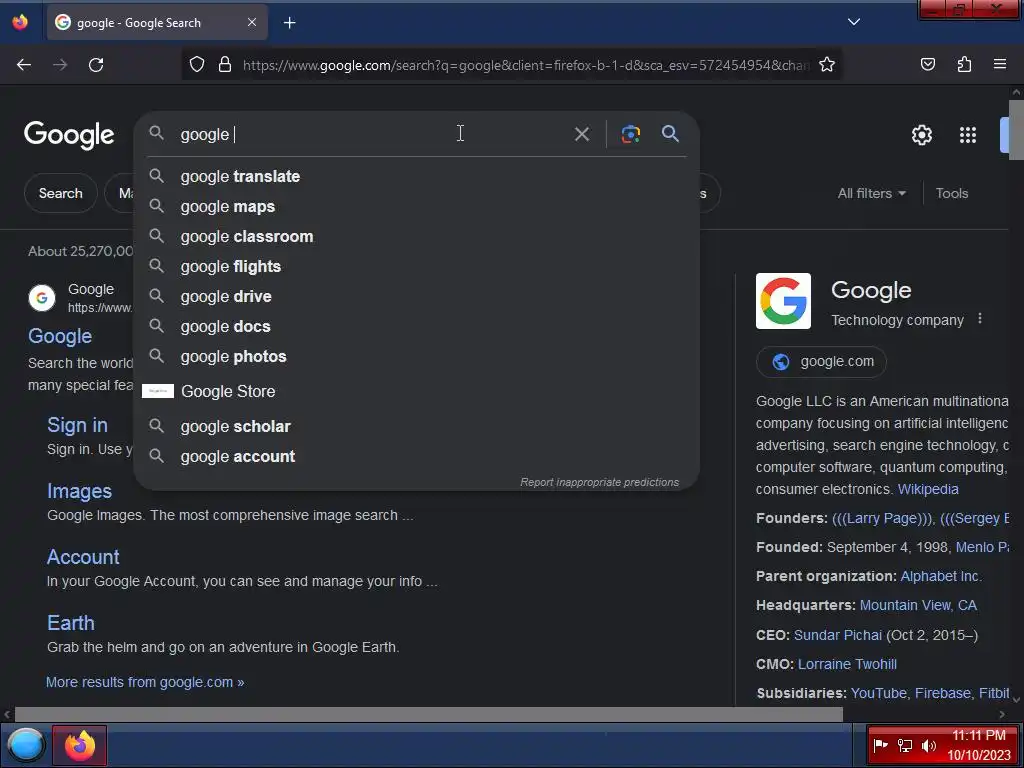Viewport: 1024px width, 768px height.
Task: Bookmark this page with the star icon
Action: pos(827,64)
